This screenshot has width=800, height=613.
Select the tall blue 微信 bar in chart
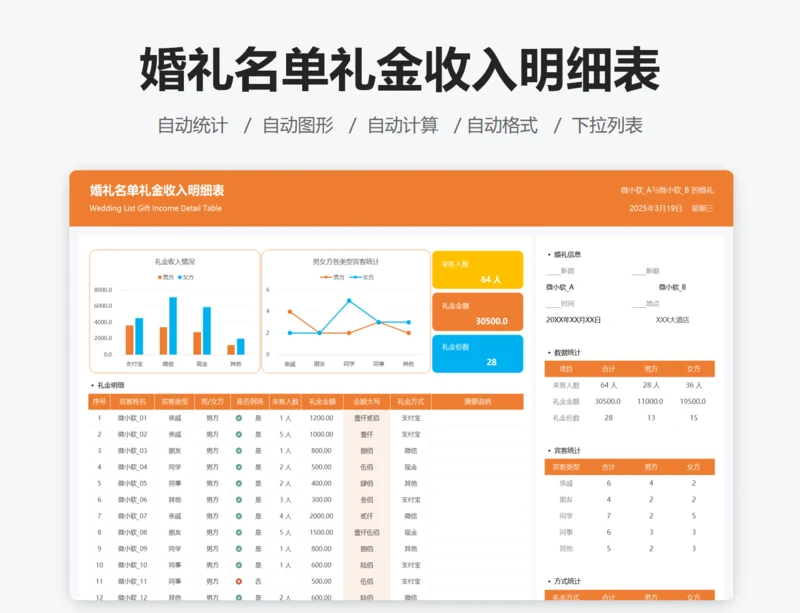tap(173, 326)
